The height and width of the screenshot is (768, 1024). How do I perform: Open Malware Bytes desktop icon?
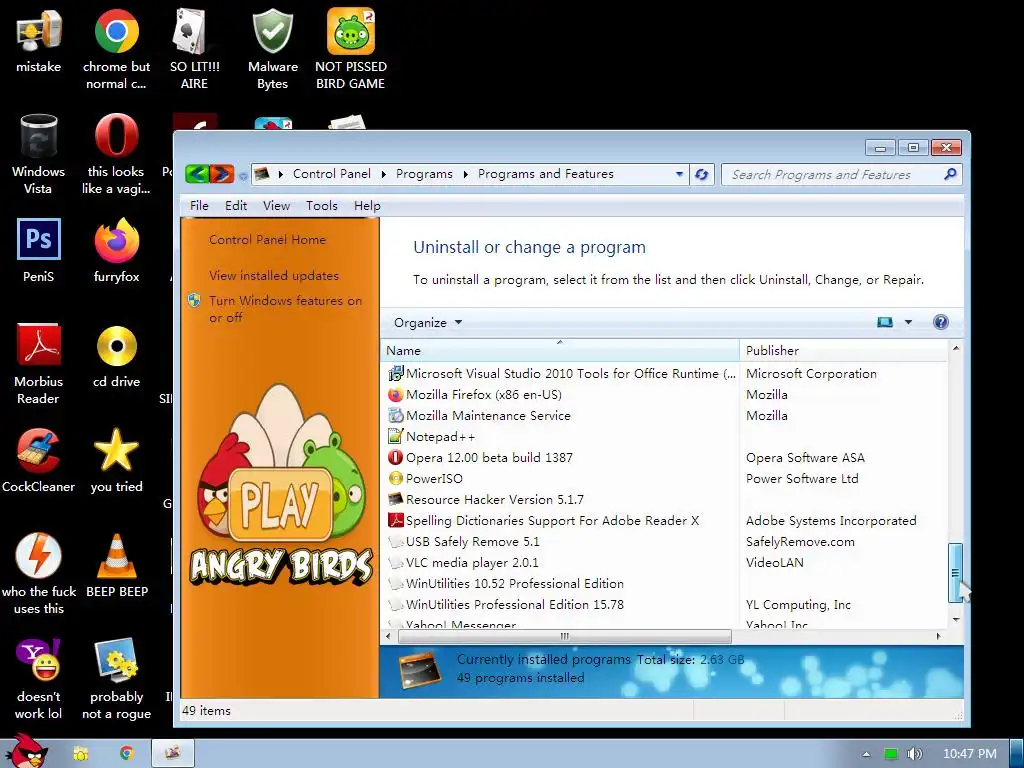point(272,48)
